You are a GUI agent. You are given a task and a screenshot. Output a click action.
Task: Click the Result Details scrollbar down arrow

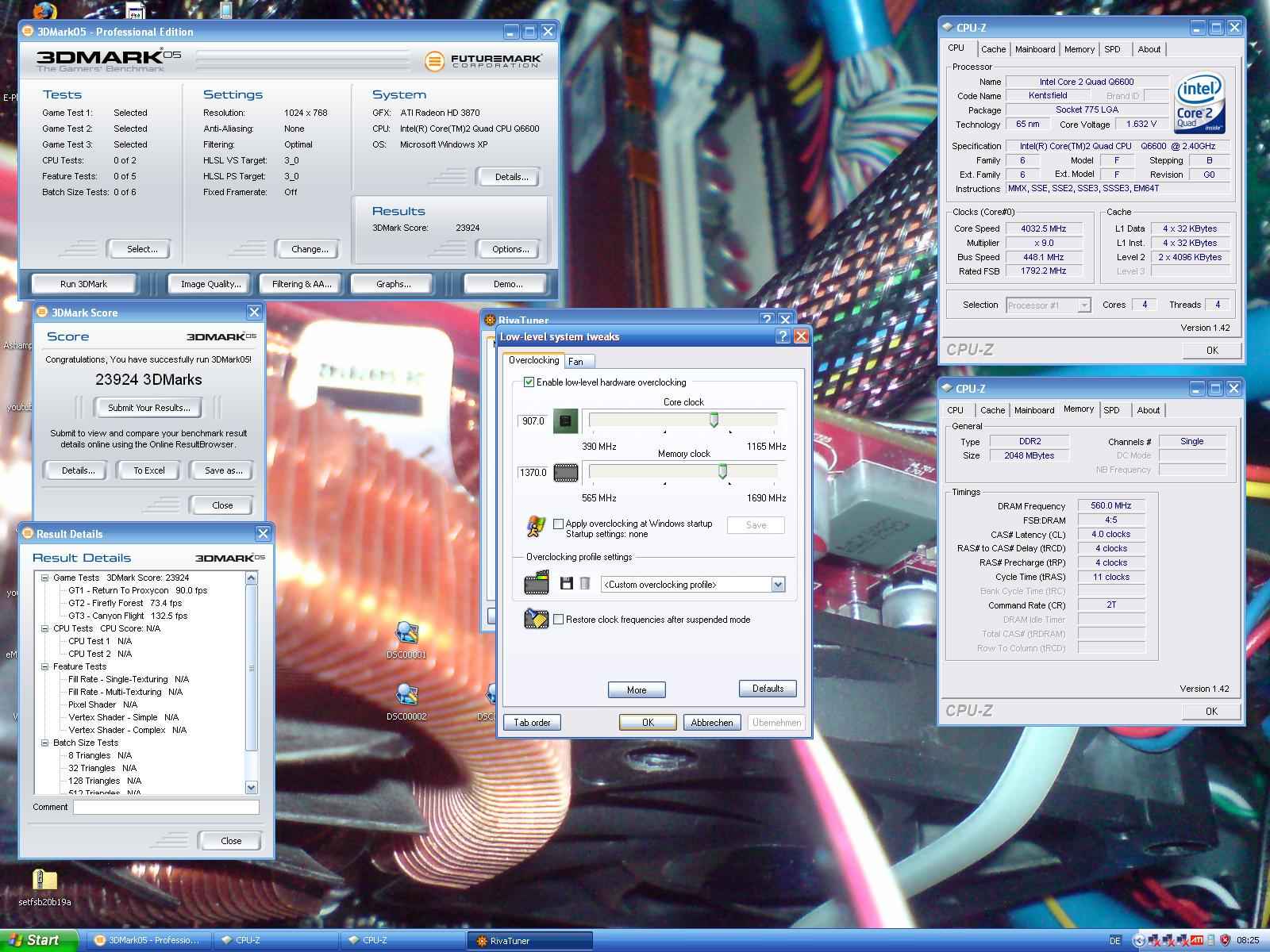click(x=252, y=787)
